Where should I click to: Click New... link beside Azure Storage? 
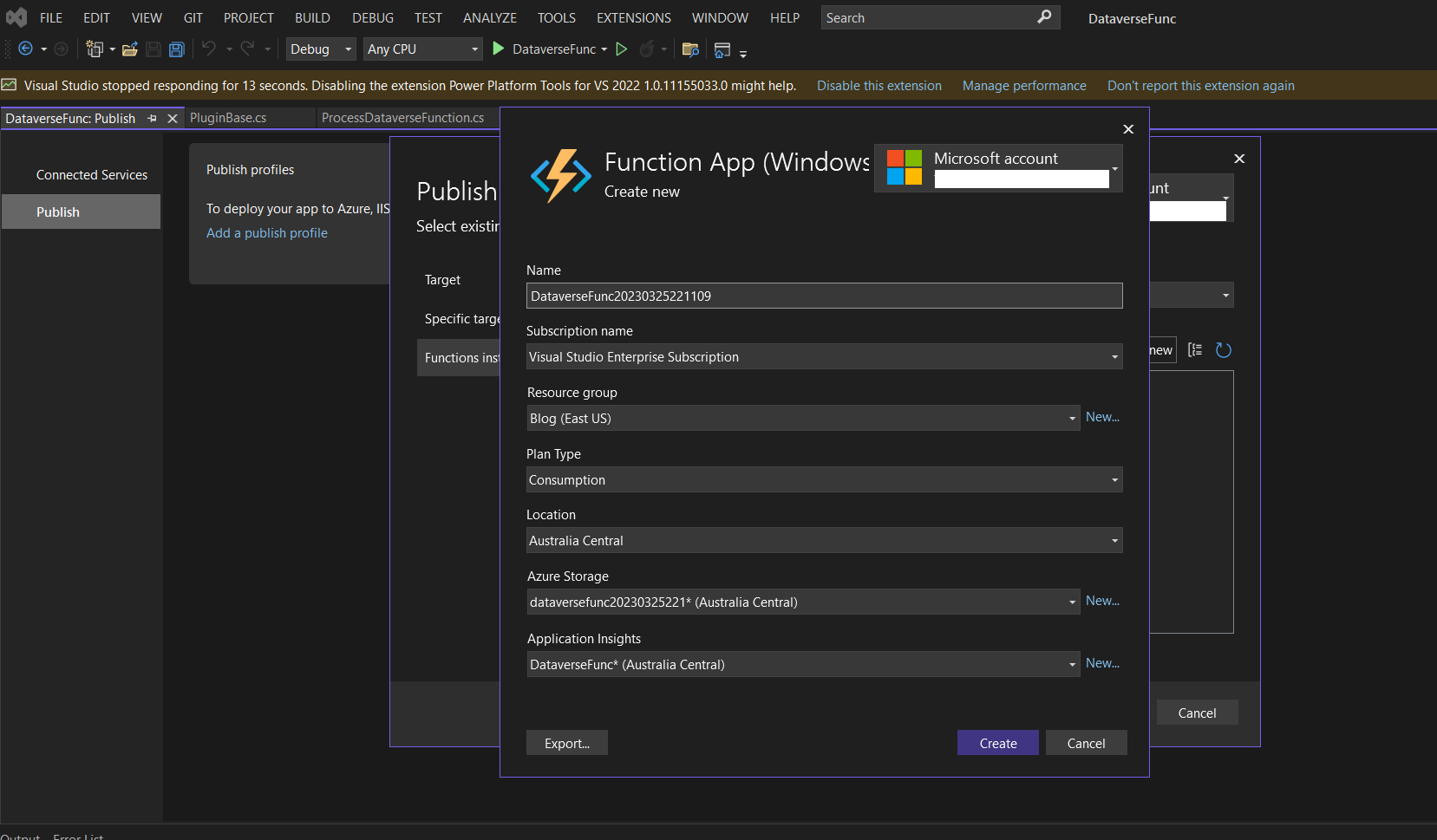pyautogui.click(x=1102, y=601)
